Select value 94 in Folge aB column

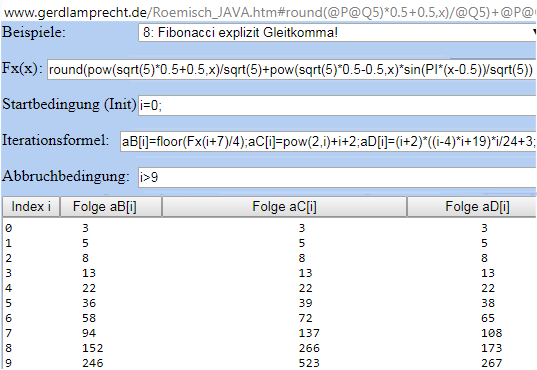[x=89, y=333]
